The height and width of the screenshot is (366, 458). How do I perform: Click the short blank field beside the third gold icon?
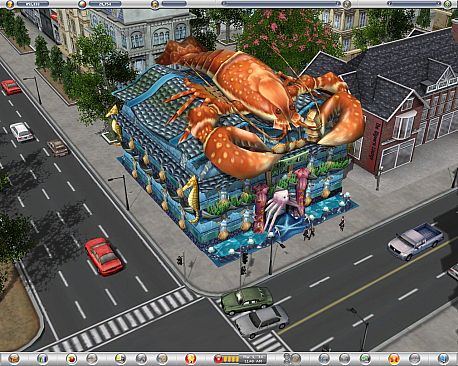(x=174, y=4)
